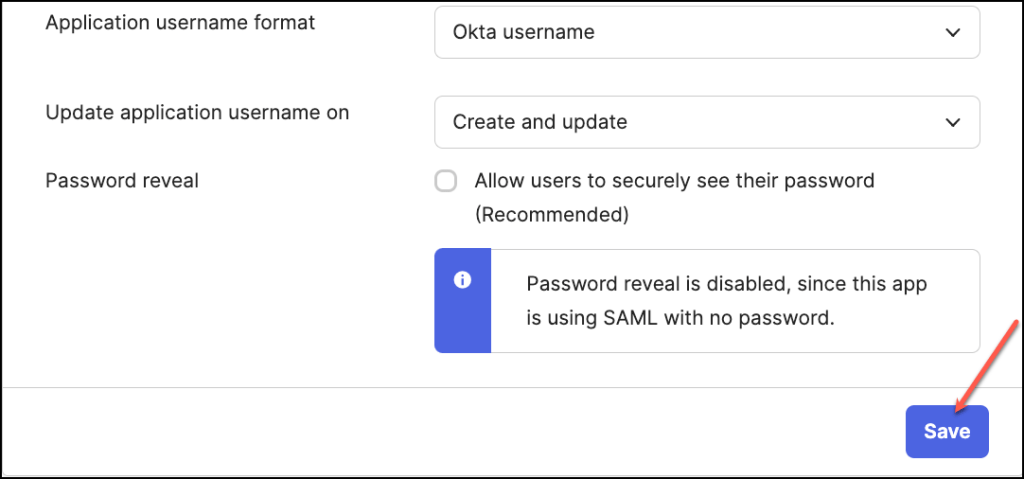
Task: Click the "Password reveal" field label
Action: click(x=122, y=181)
